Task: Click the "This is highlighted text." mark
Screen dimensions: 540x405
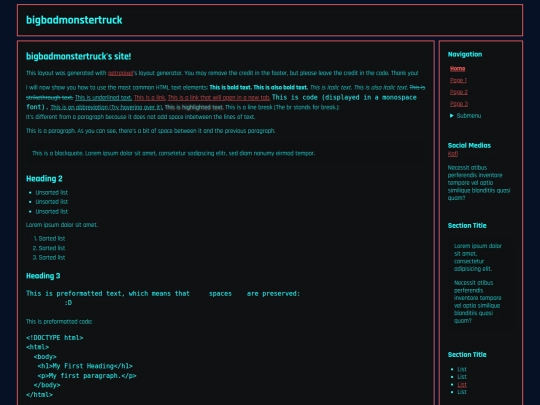Action: (194, 107)
